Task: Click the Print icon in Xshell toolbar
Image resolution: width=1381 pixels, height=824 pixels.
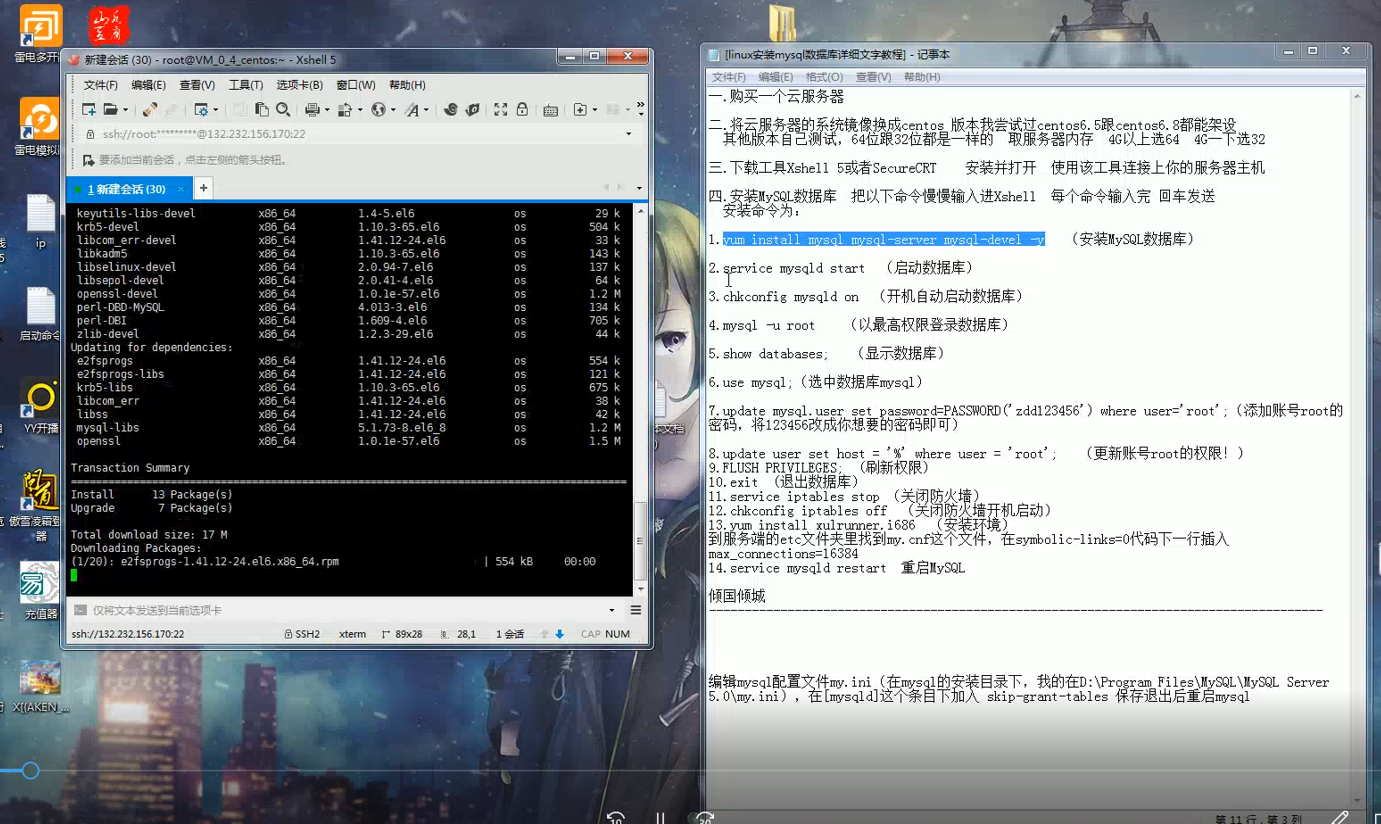Action: (312, 110)
